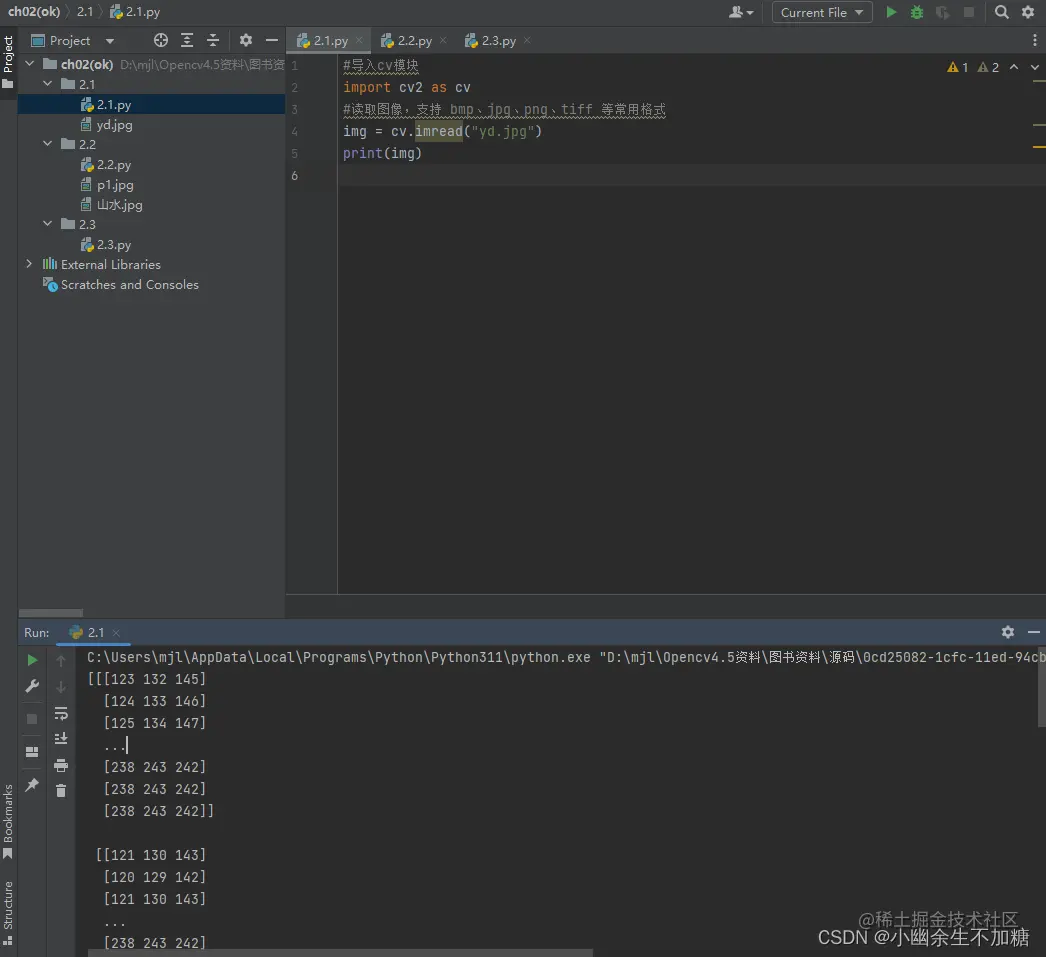Start debugging with the bug icon

[917, 12]
